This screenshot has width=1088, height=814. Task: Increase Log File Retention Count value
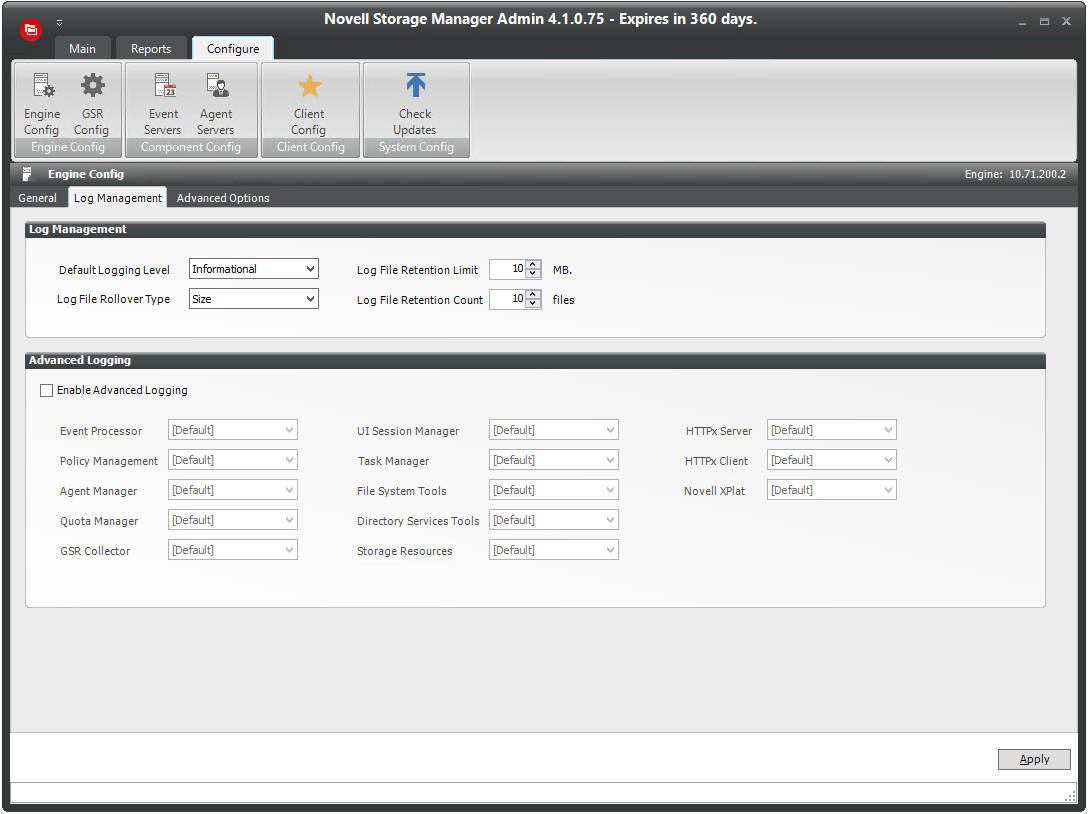click(533, 294)
